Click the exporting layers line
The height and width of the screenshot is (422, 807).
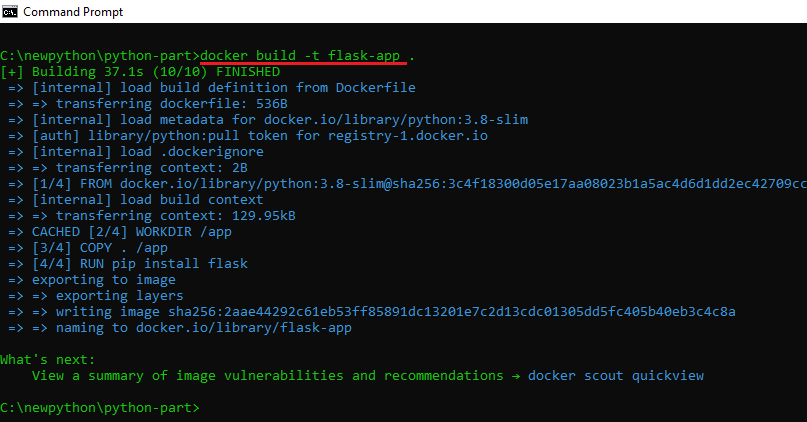point(96,295)
